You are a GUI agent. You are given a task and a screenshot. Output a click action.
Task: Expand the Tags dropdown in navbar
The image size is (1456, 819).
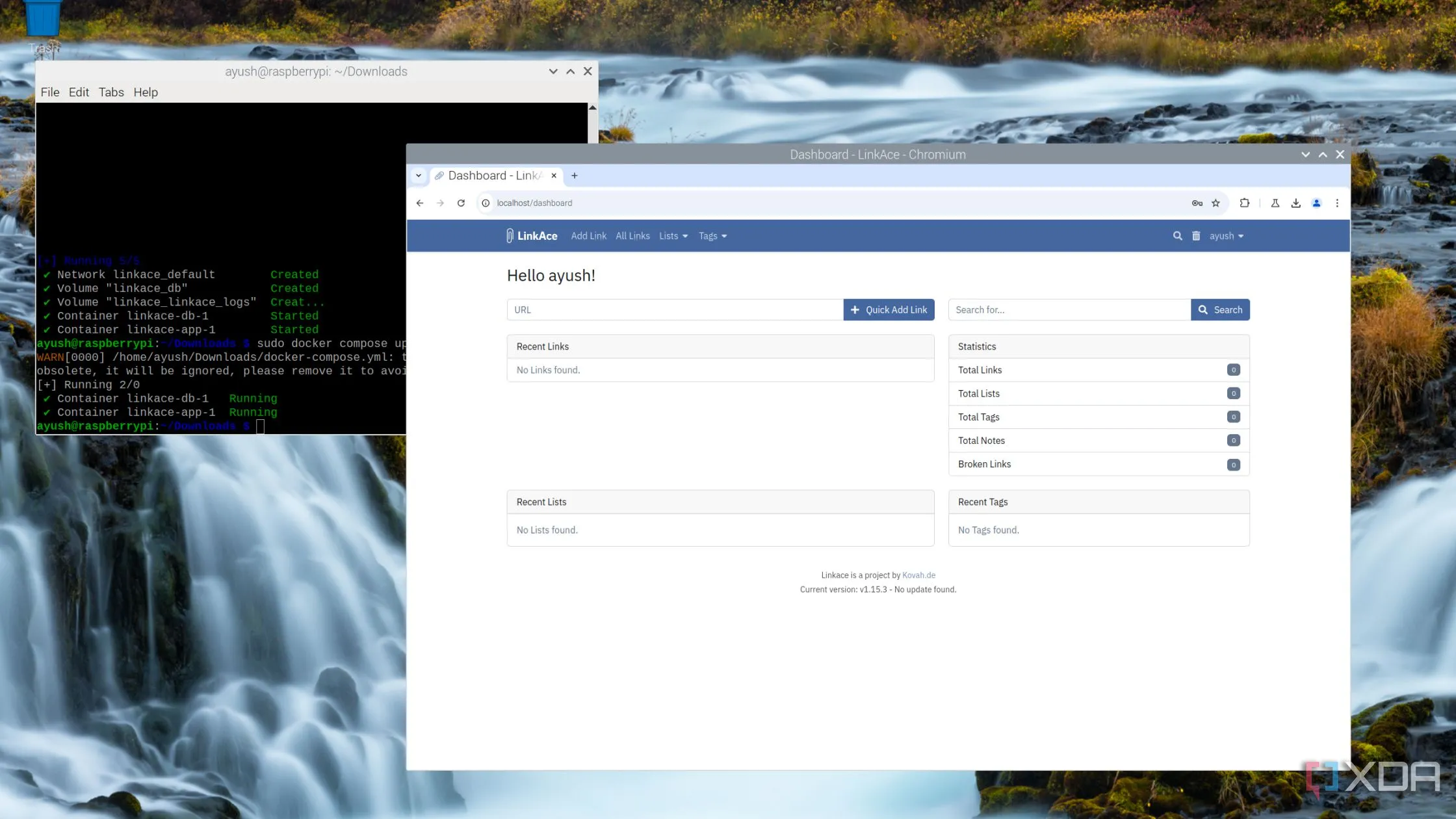[713, 236]
